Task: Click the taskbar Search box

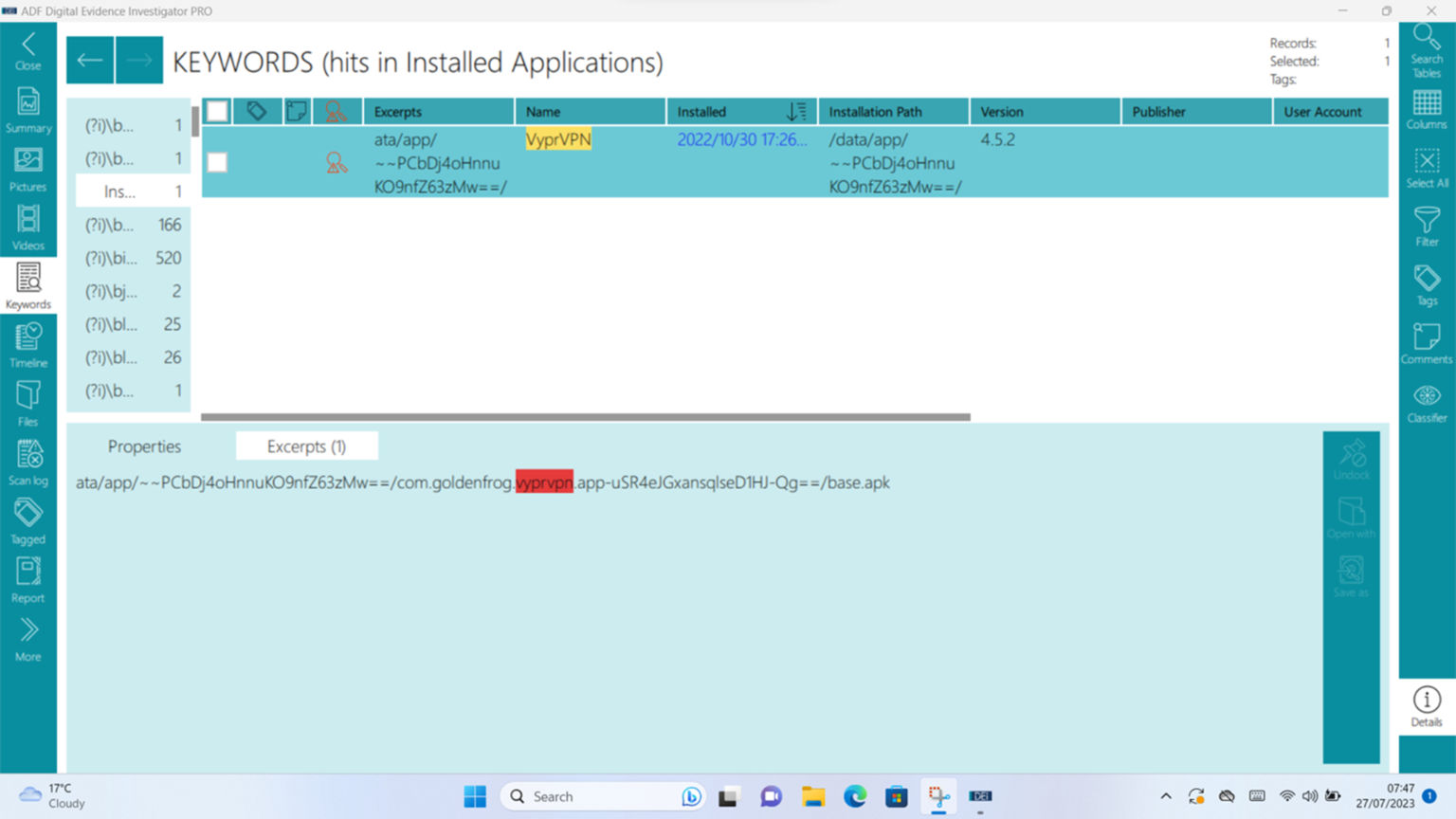Action: coord(603,796)
